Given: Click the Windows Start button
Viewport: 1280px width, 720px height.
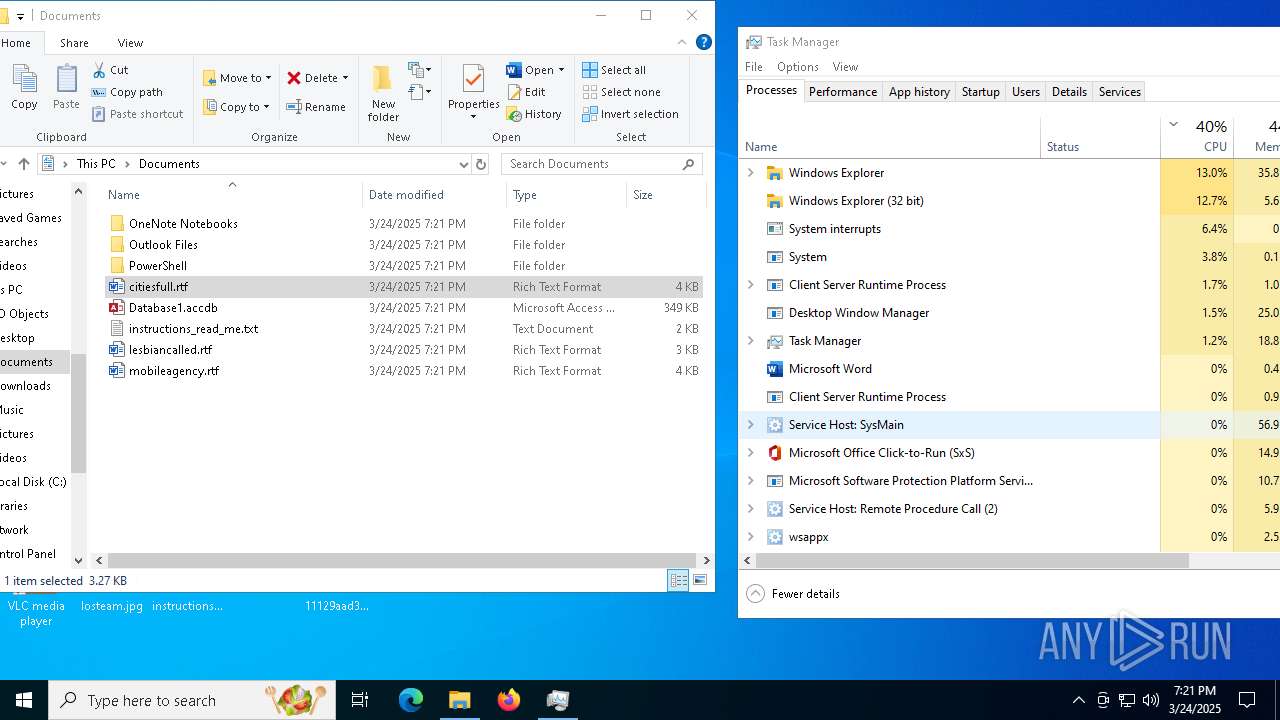Looking at the screenshot, I should [24, 700].
